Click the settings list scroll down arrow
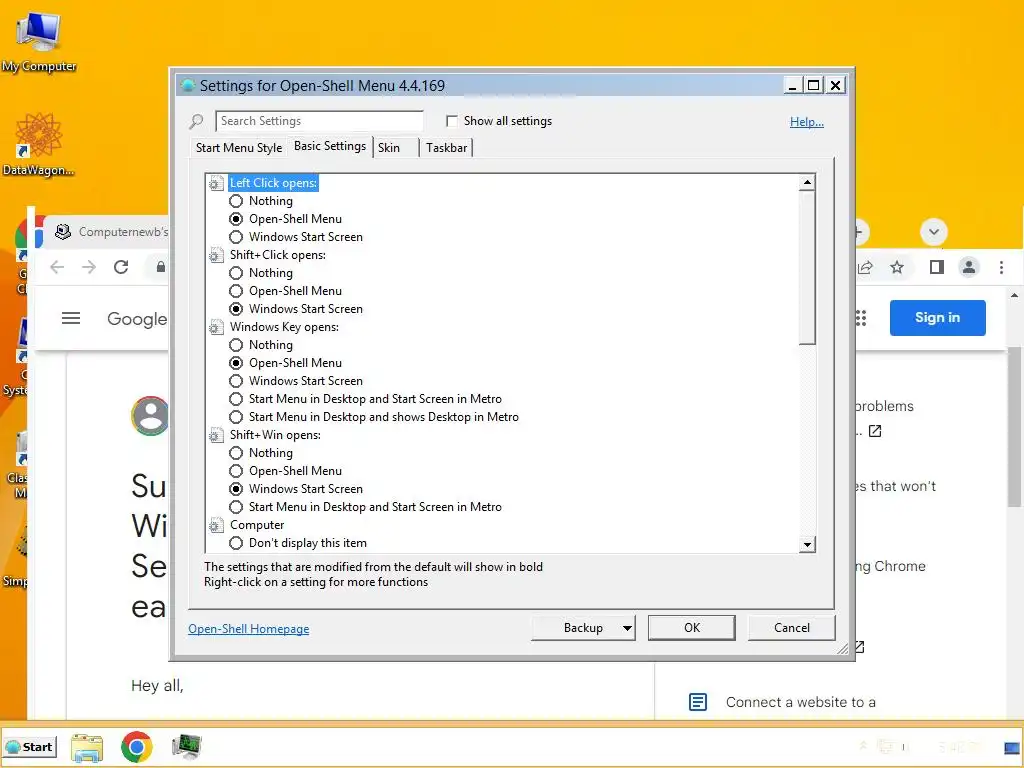The image size is (1024, 768). [x=808, y=544]
